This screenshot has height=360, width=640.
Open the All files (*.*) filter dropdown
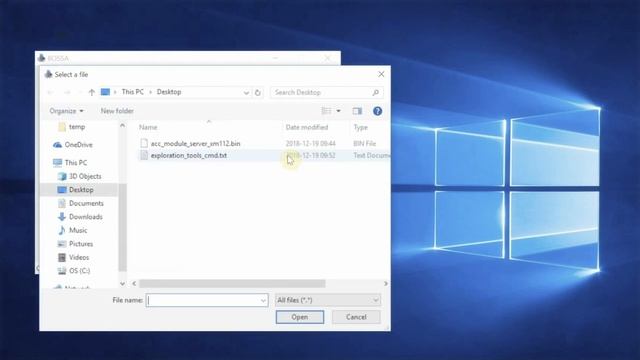(x=328, y=300)
